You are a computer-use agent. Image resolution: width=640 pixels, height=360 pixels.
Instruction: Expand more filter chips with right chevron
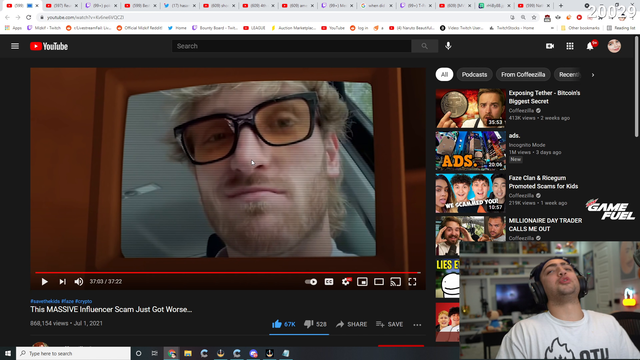[593, 75]
